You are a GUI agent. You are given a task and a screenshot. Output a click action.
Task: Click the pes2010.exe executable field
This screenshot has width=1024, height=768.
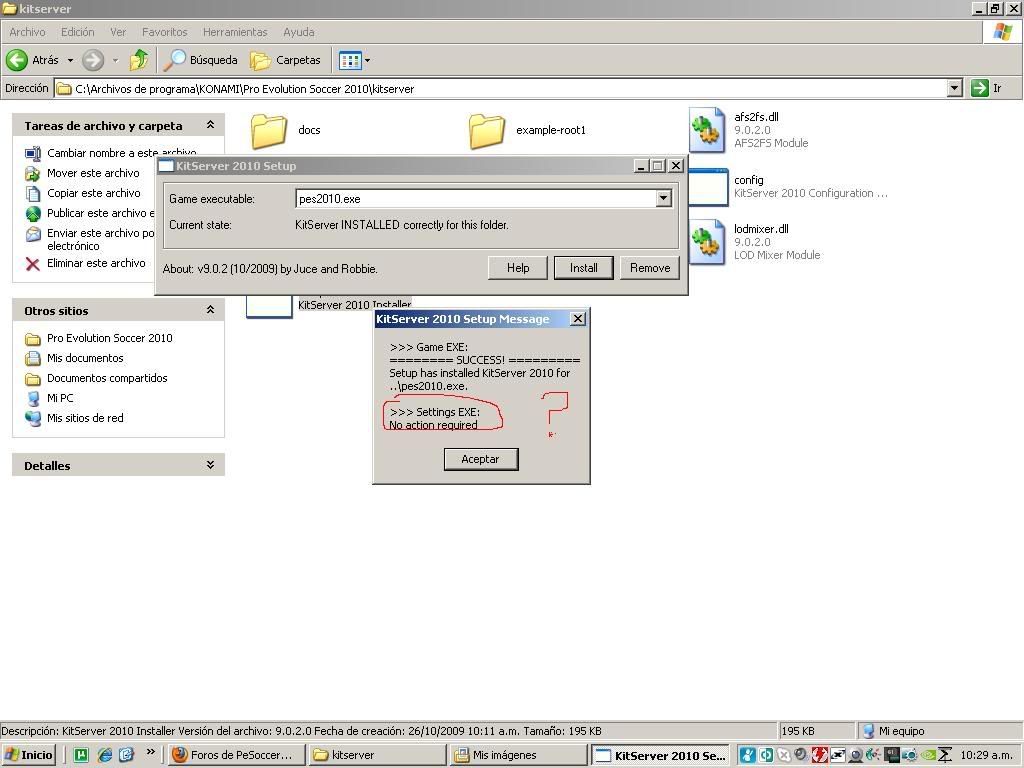click(475, 199)
